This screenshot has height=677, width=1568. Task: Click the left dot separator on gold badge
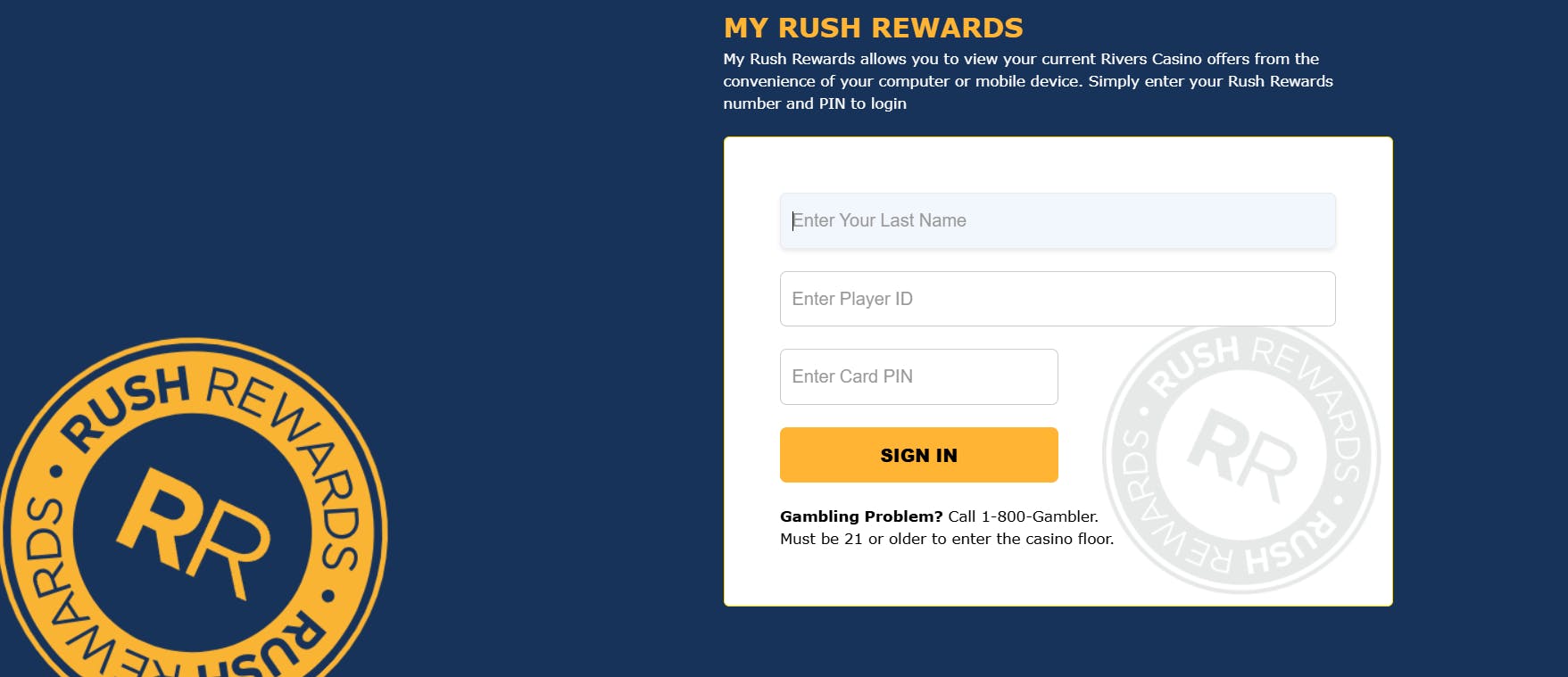tap(55, 470)
